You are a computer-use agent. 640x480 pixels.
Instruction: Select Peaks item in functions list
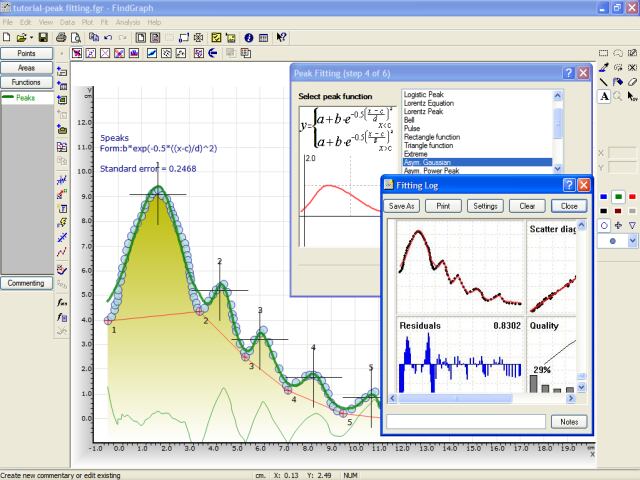[27, 98]
